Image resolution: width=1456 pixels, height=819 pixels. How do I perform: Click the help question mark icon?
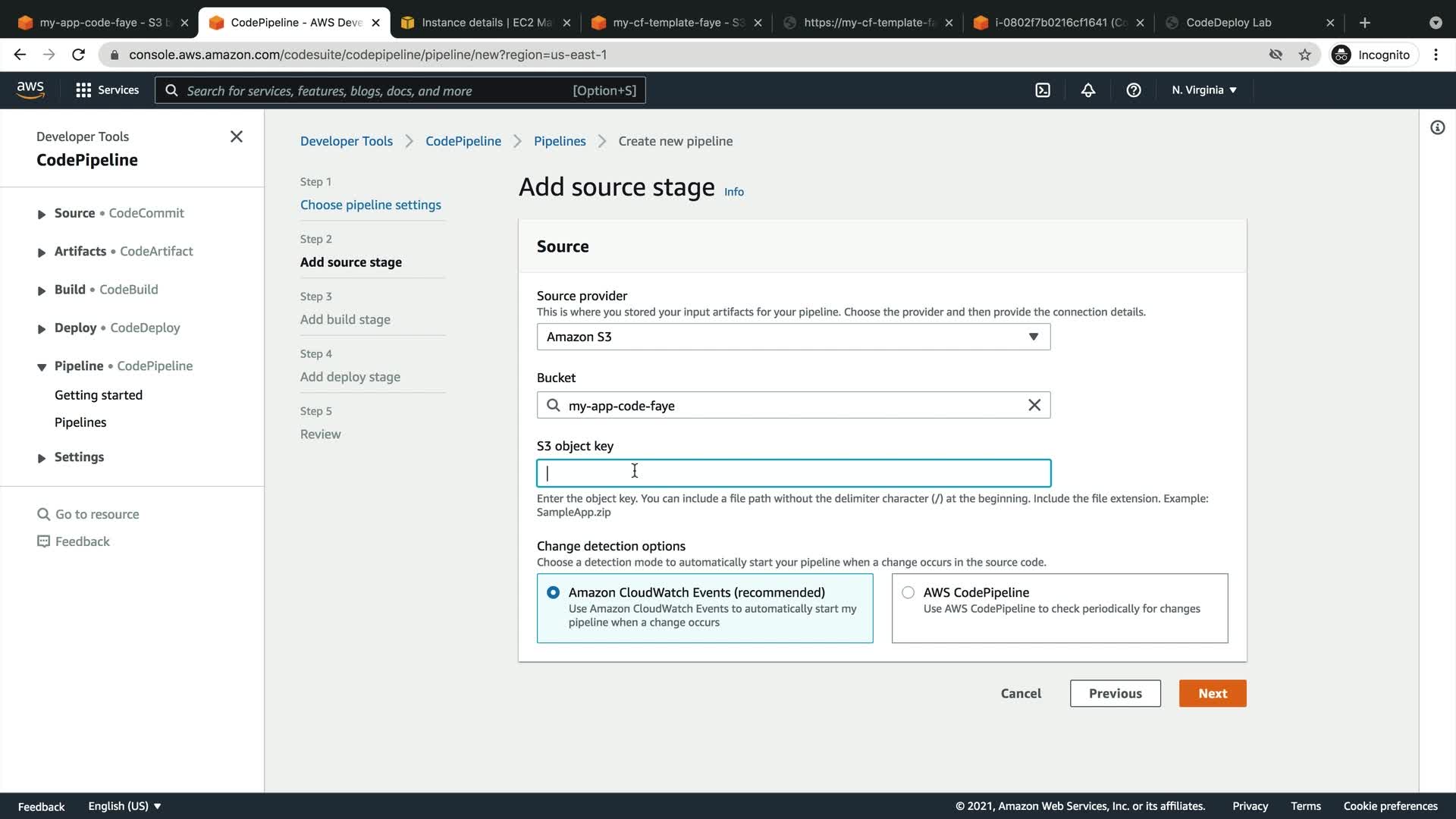click(x=1134, y=90)
